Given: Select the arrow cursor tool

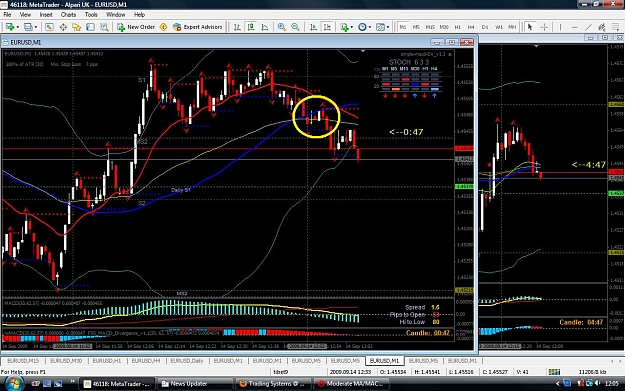Looking at the screenshot, I should (x=530, y=27).
